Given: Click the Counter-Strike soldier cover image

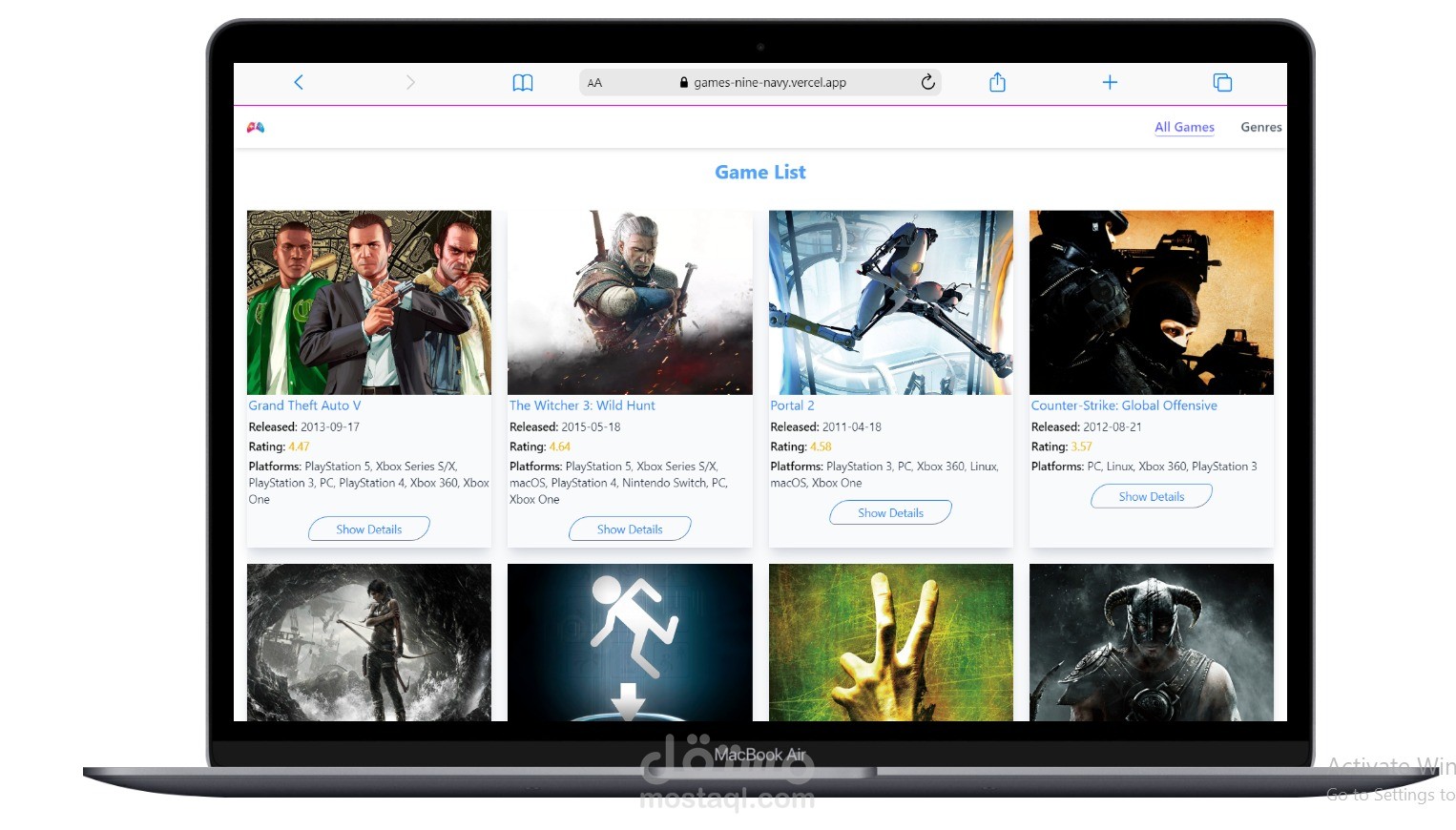Looking at the screenshot, I should [1152, 302].
